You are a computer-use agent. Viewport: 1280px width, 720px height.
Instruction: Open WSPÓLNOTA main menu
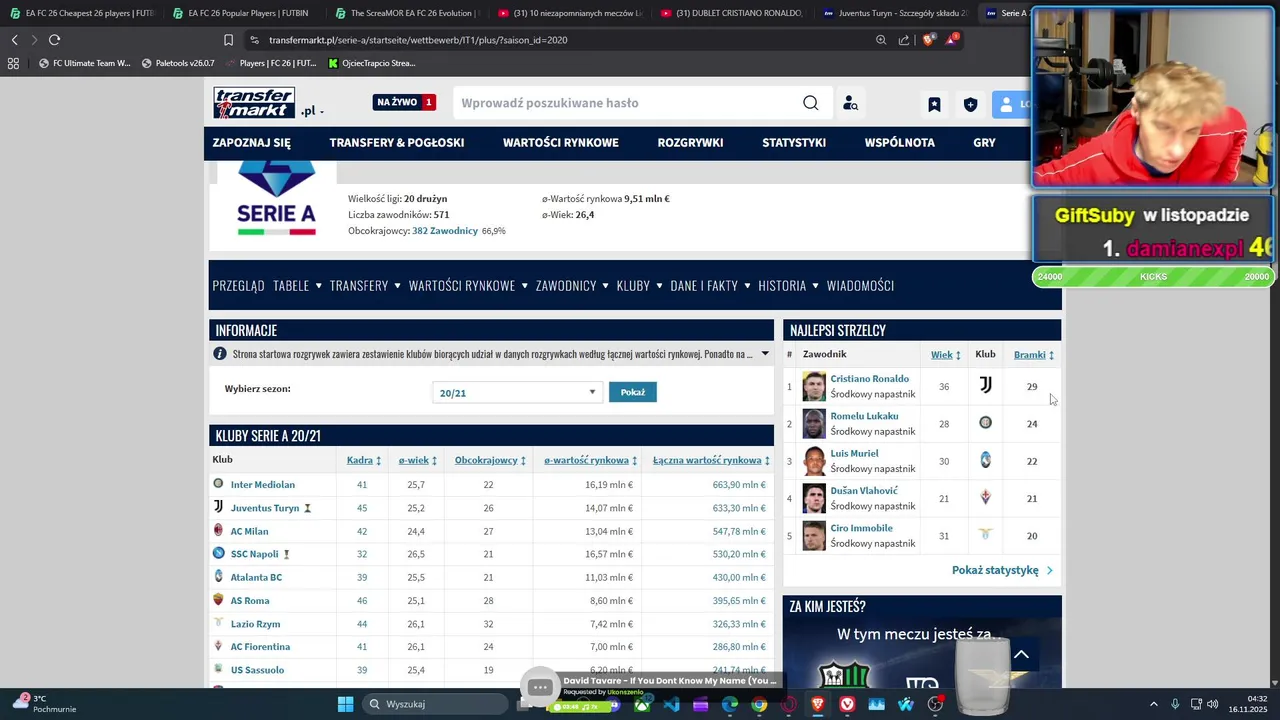900,142
